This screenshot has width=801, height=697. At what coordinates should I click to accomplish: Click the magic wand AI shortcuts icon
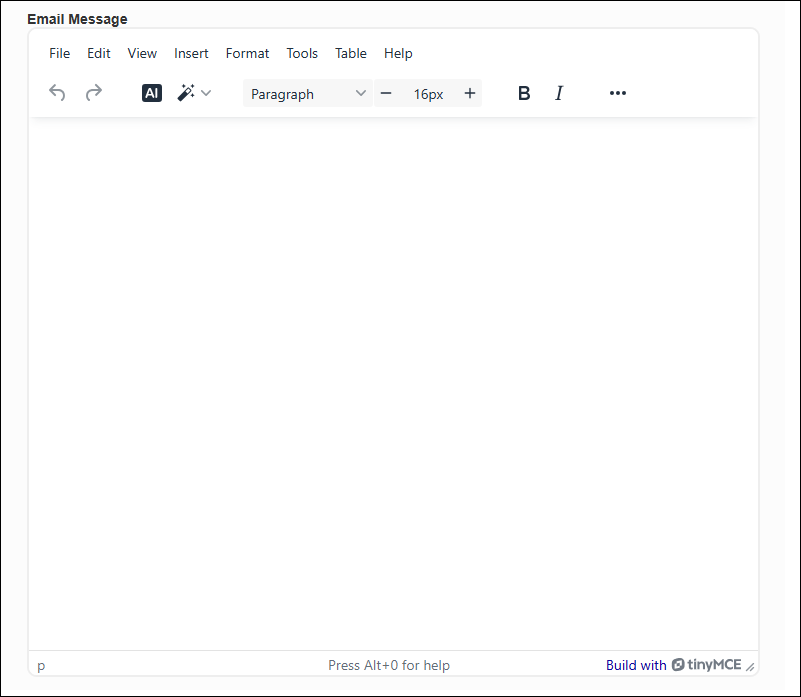[186, 93]
